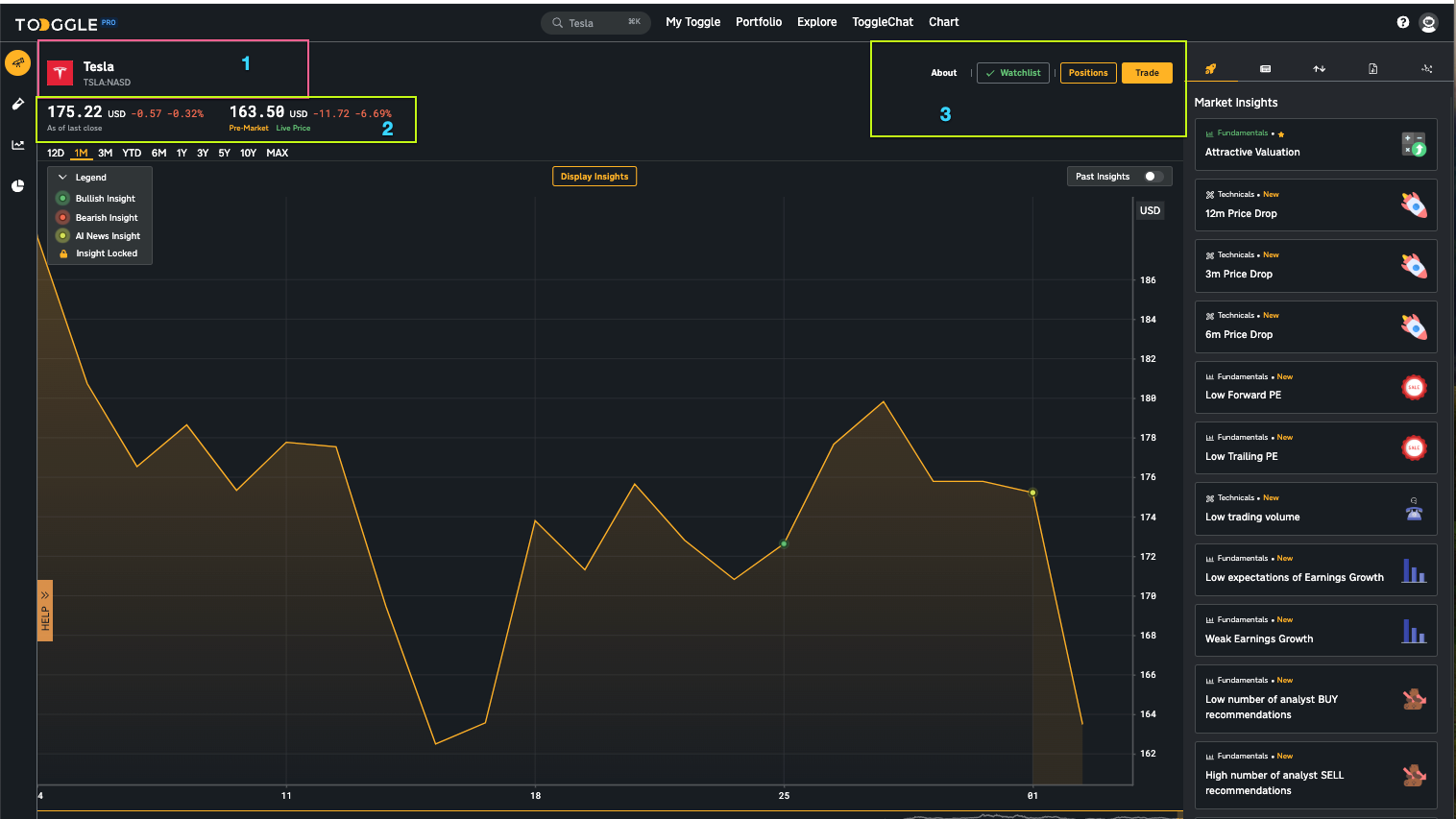Open the user profile avatar icon
Viewport: 1456px width, 819px height.
click(1429, 23)
